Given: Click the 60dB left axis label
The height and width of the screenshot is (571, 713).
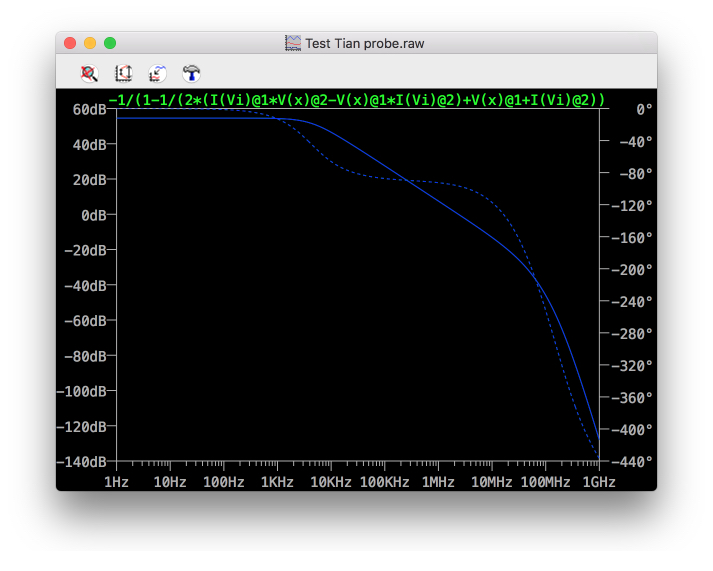Looking at the screenshot, I should pyautogui.click(x=89, y=110).
